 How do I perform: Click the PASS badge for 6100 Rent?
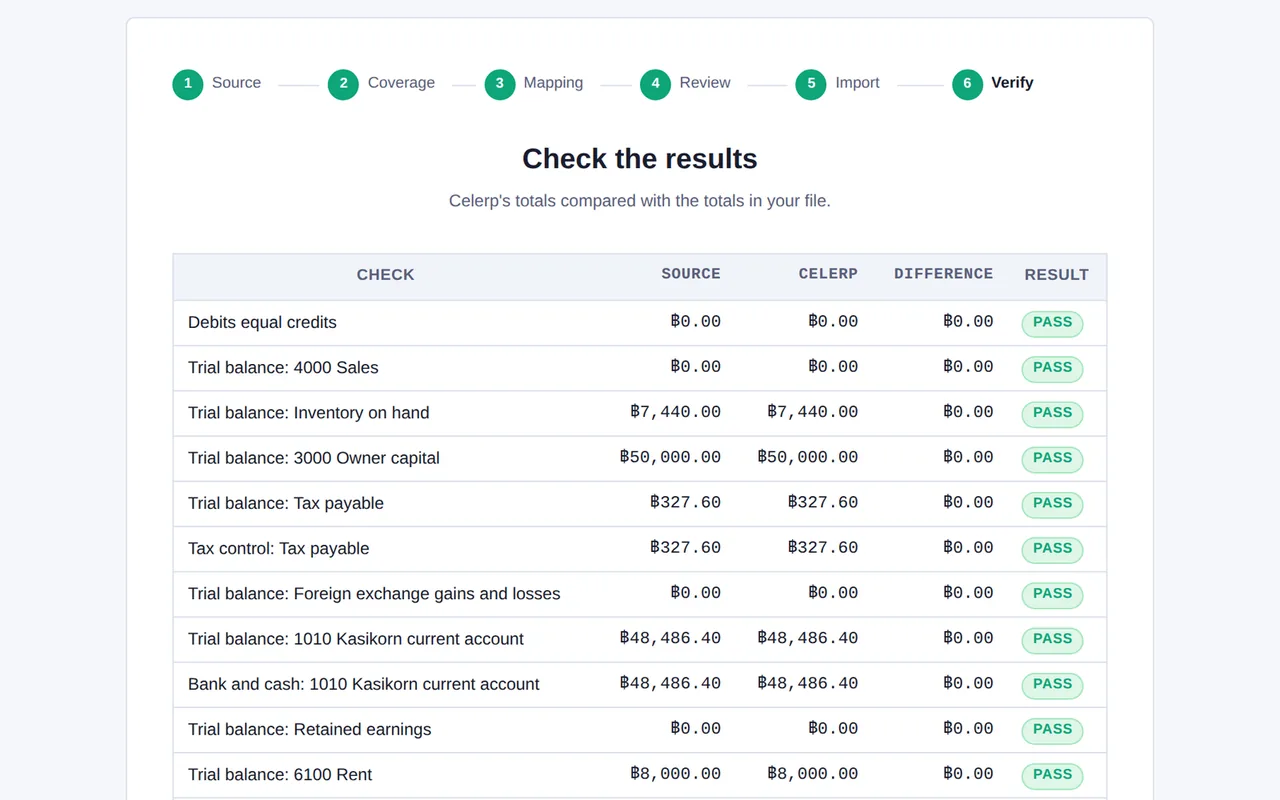pyautogui.click(x=1052, y=775)
